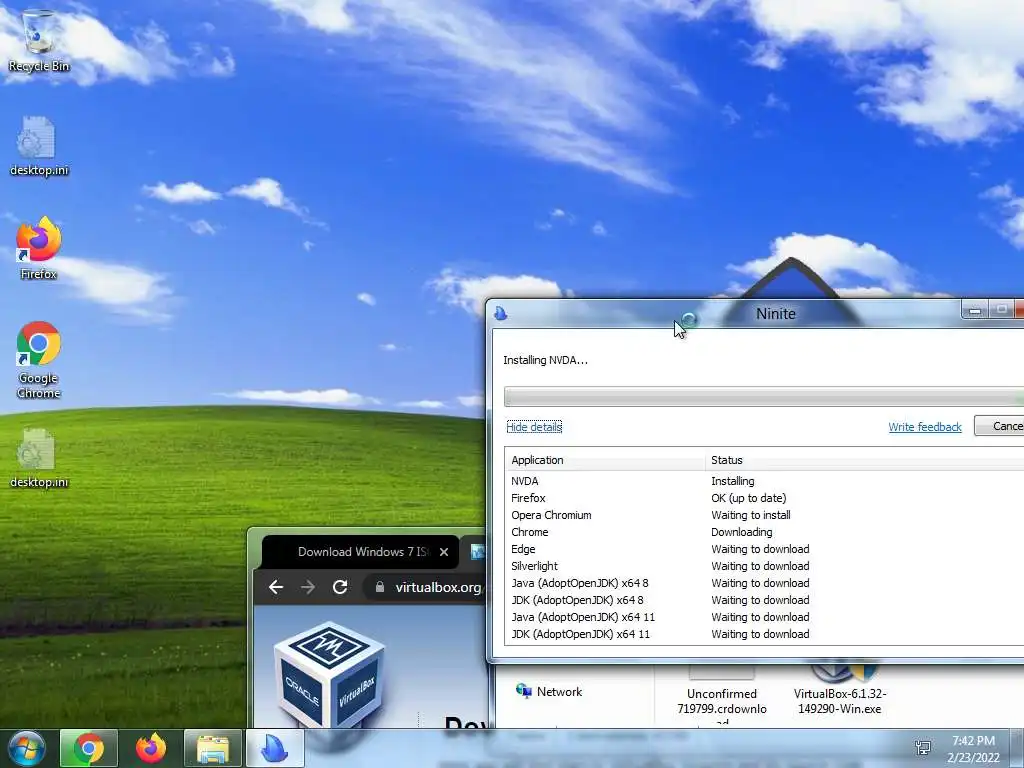Sort by the Application column header
The image size is (1024, 768).
pos(605,460)
